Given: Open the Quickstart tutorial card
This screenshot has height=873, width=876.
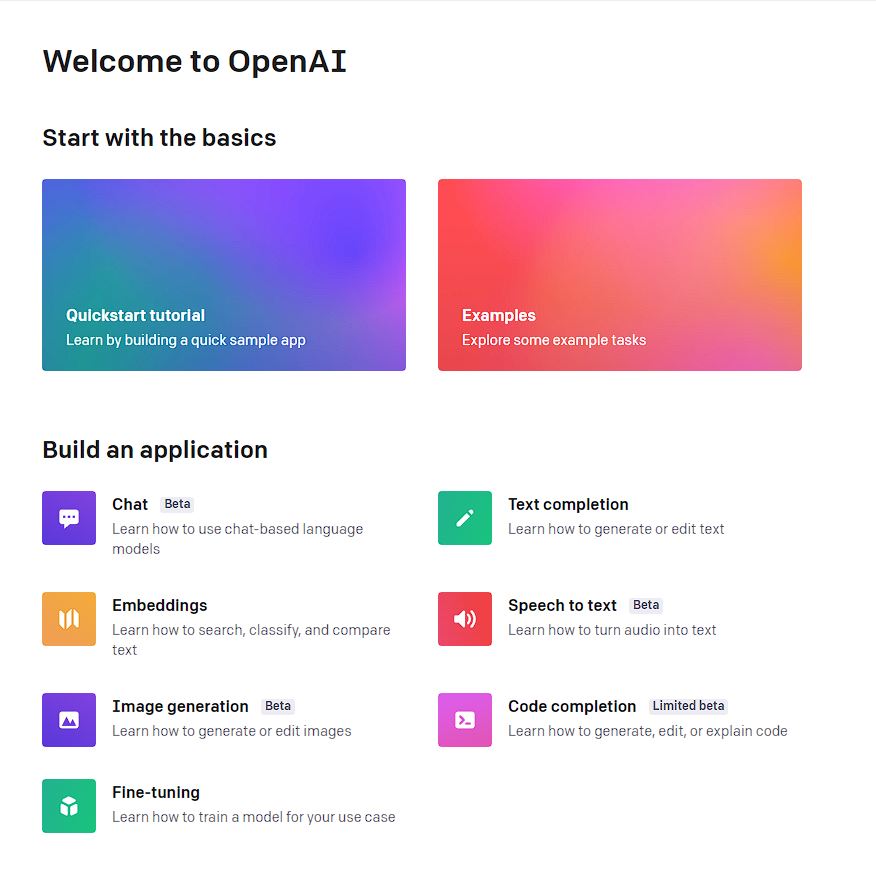Looking at the screenshot, I should (x=224, y=275).
